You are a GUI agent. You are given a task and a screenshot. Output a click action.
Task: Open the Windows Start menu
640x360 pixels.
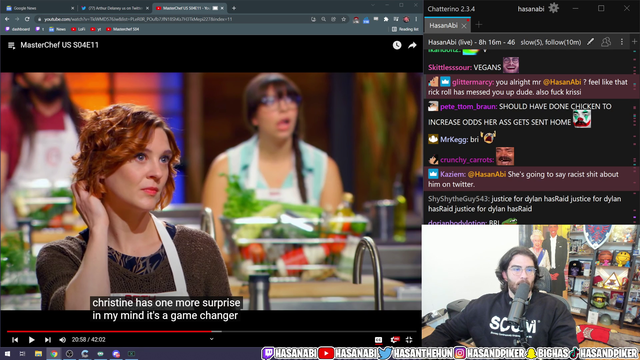7,353
